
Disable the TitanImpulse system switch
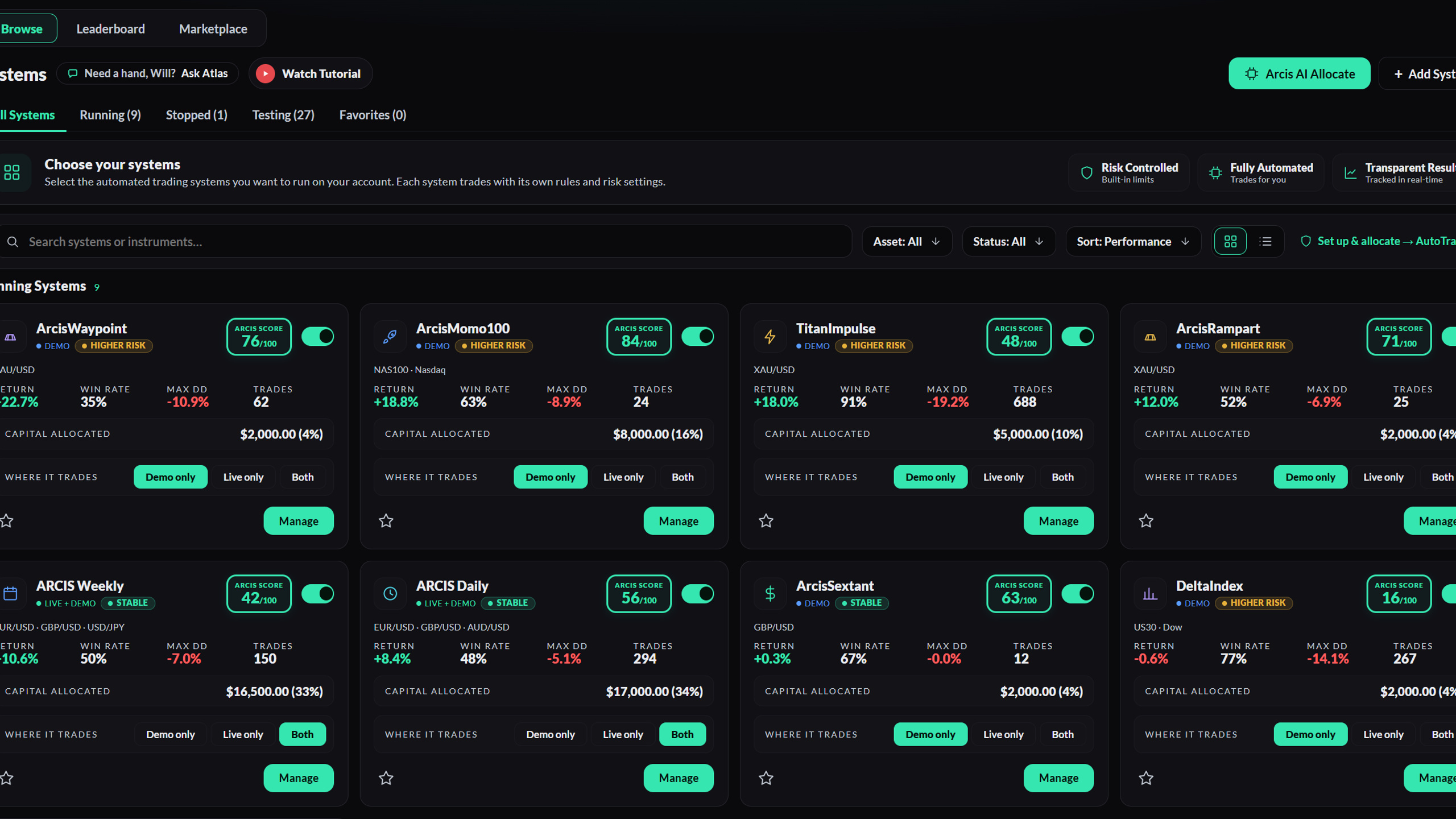(x=1078, y=336)
